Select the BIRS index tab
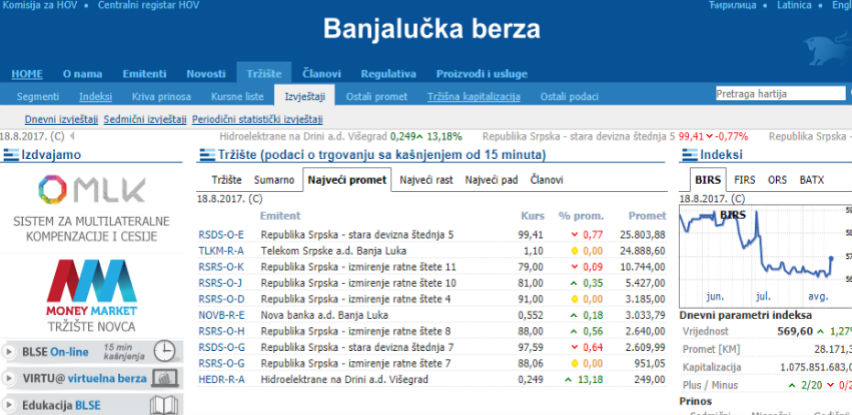Image resolution: width=852 pixels, height=415 pixels. pos(708,180)
